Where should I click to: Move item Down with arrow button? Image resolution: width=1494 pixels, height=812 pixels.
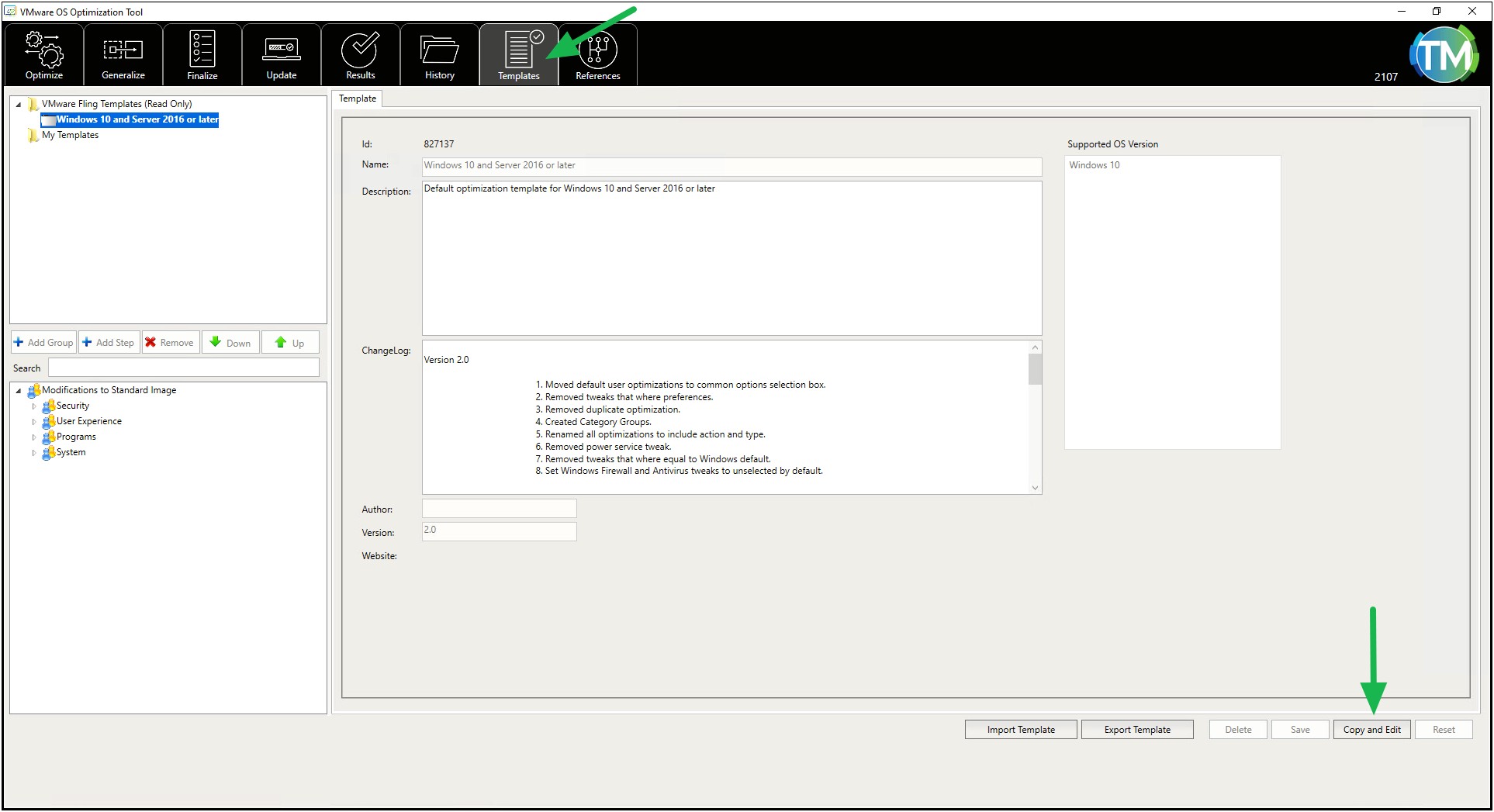(x=230, y=342)
